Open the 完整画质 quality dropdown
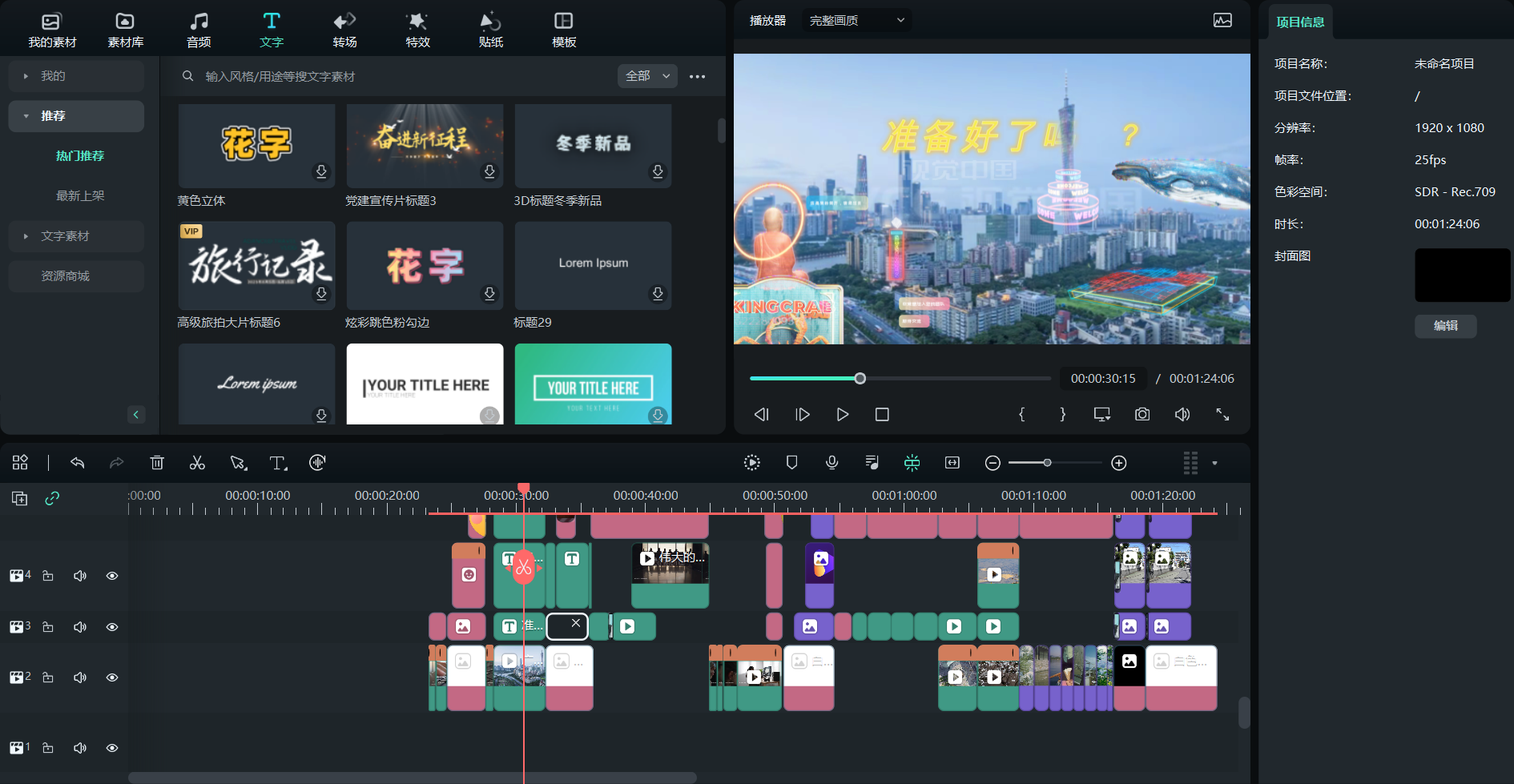1514x784 pixels. pos(857,21)
